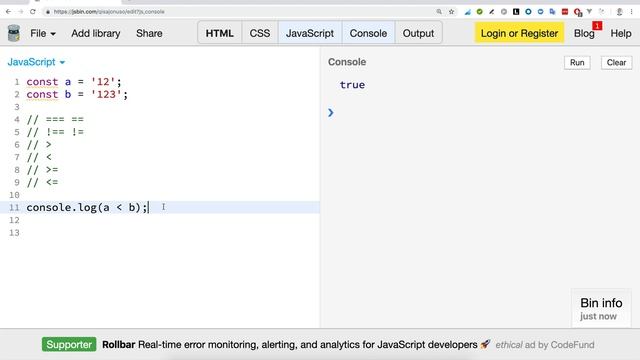640x360 pixels.
Task: Click the console.log(a < b) line
Action: click(87, 207)
